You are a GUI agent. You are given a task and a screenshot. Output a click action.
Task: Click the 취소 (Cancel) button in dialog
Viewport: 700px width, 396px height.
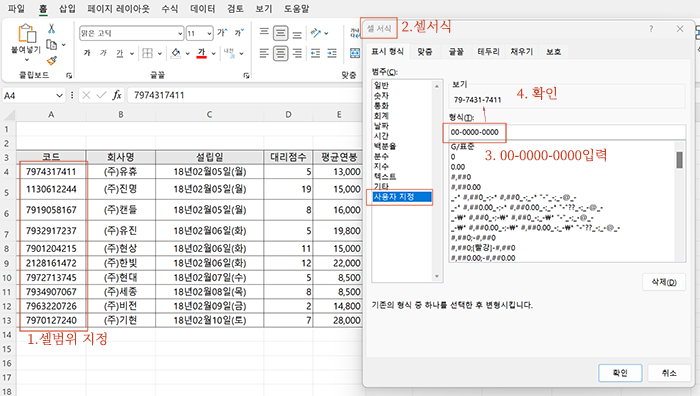pyautogui.click(x=669, y=373)
